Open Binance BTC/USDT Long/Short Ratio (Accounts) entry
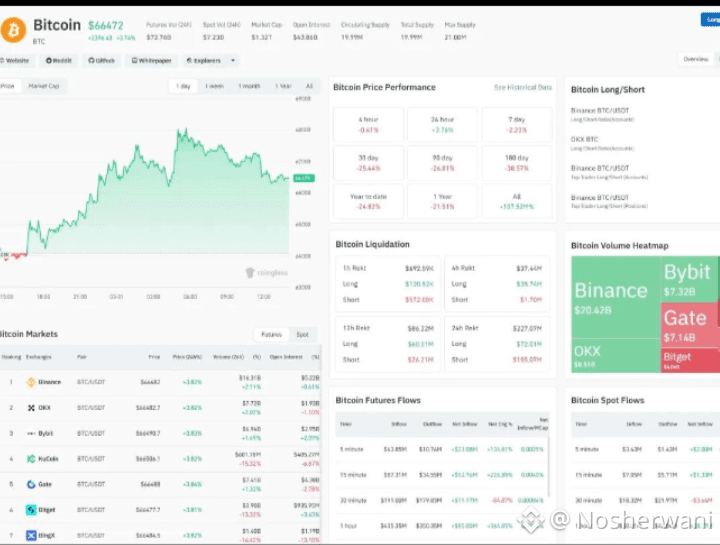This screenshot has width=720, height=545. click(x=602, y=115)
